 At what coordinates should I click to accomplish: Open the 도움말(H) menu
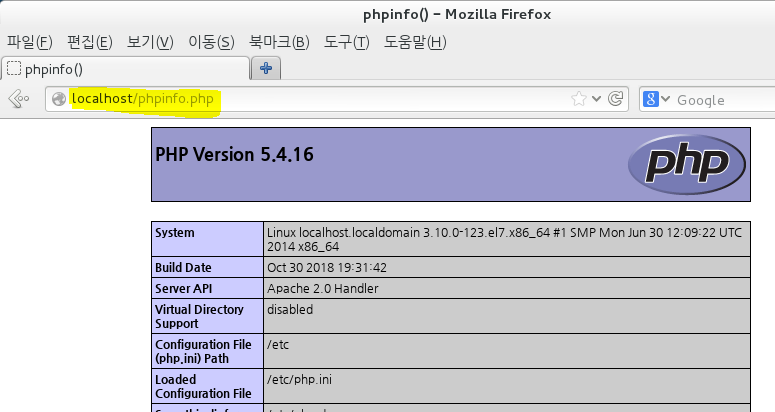pyautogui.click(x=415, y=42)
